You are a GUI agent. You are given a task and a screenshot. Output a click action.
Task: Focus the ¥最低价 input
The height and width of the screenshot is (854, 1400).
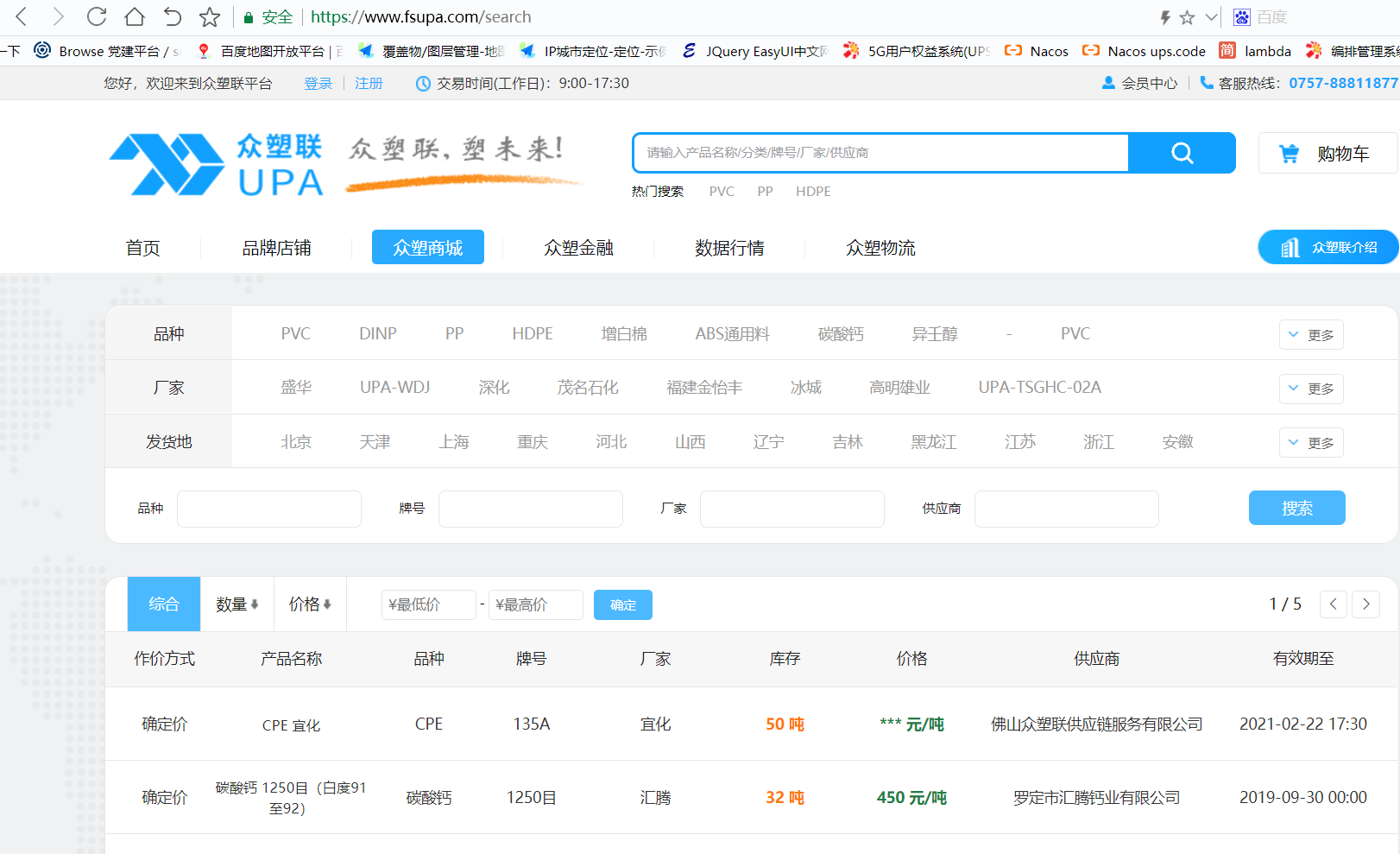click(429, 604)
